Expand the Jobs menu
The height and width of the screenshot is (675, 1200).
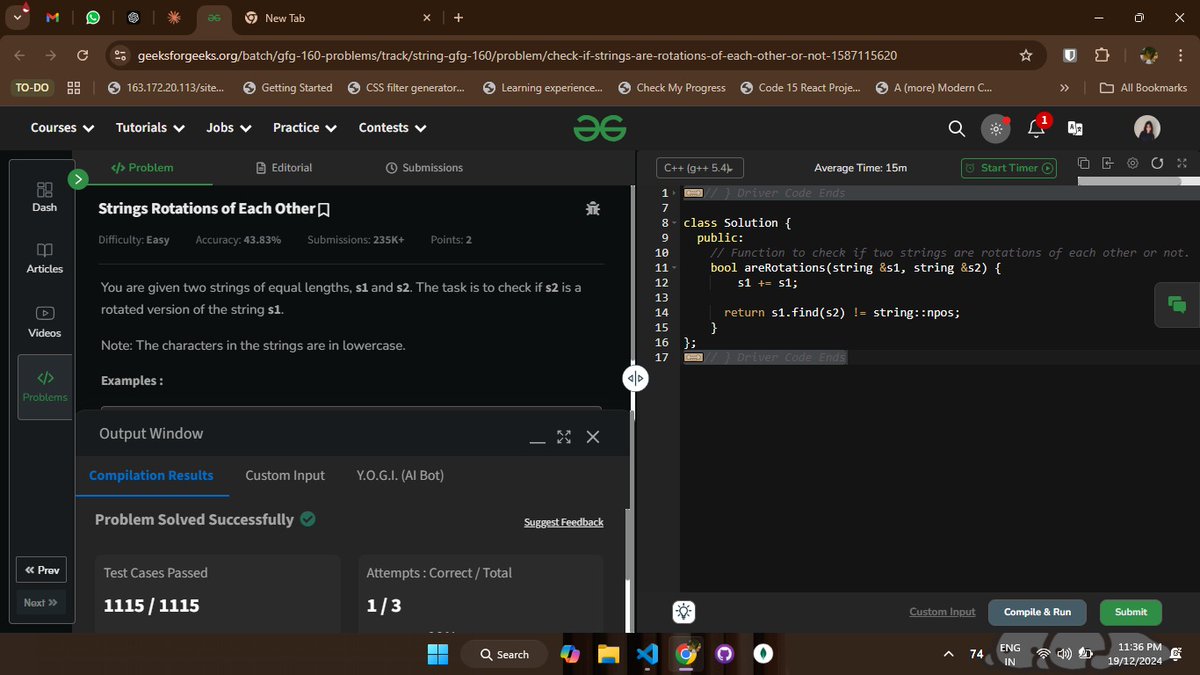pos(228,128)
